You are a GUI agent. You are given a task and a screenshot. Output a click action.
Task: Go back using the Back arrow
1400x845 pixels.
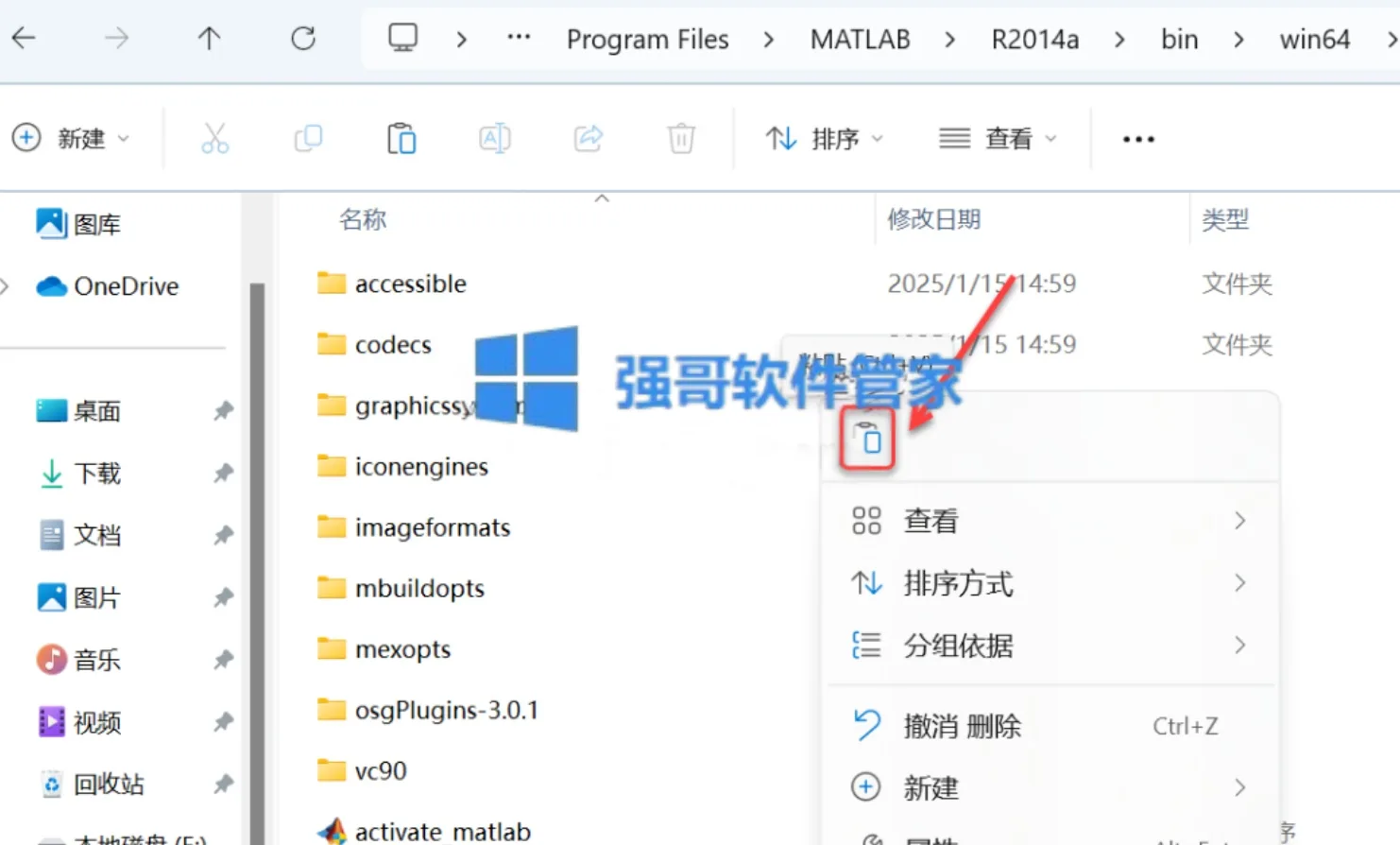coord(24,38)
